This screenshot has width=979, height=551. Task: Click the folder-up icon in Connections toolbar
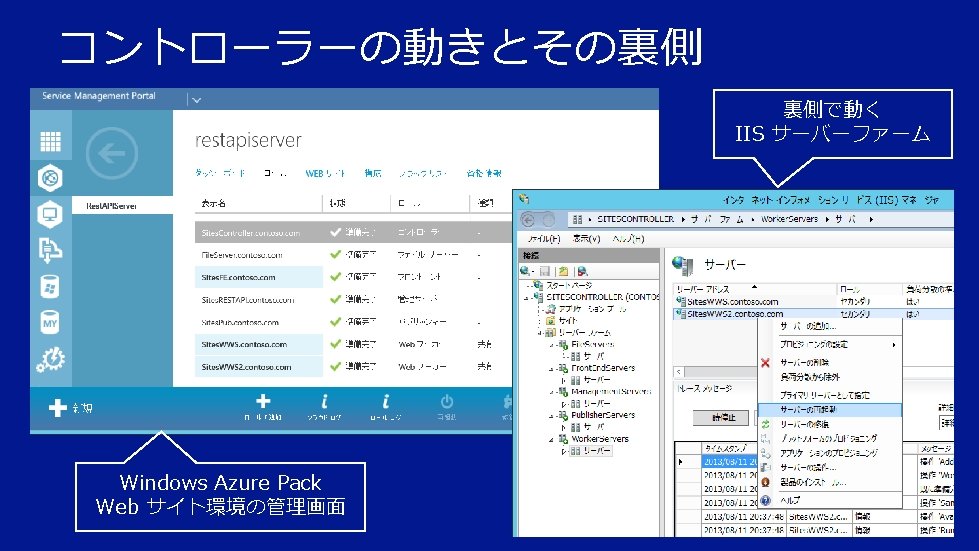[563, 271]
